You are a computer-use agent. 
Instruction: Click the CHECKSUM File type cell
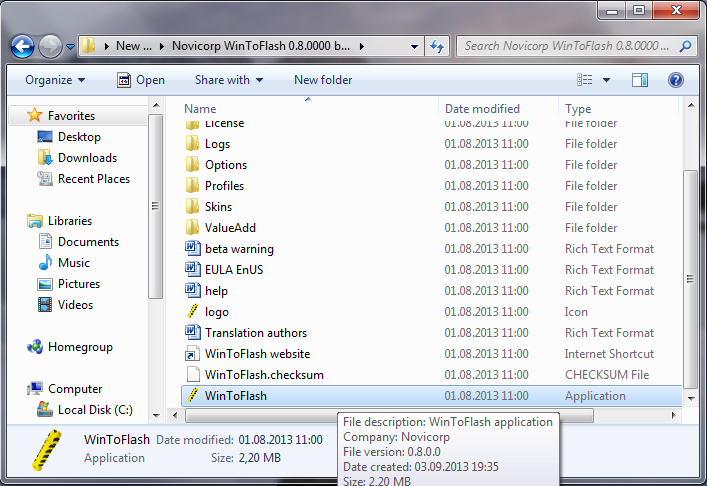(606, 375)
